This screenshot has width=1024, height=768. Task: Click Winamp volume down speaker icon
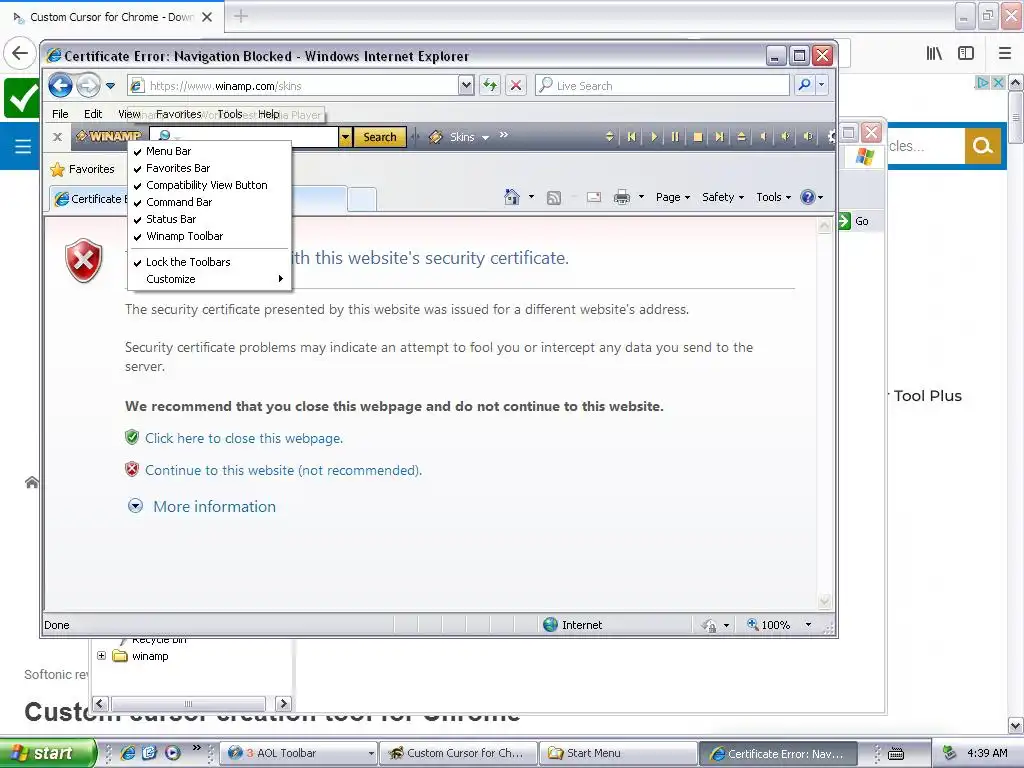[x=763, y=136]
